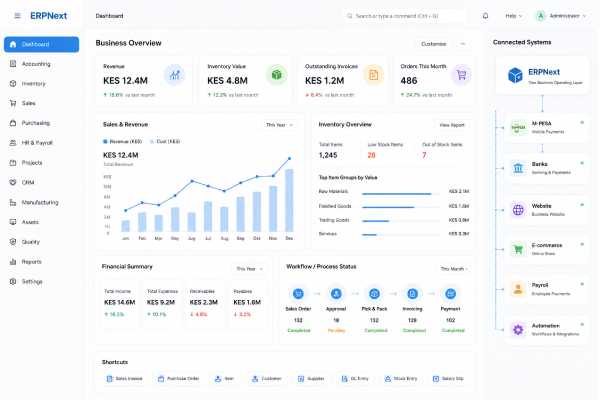Click the Payment workflow step icon
The height and width of the screenshot is (400, 600).
coord(450,294)
